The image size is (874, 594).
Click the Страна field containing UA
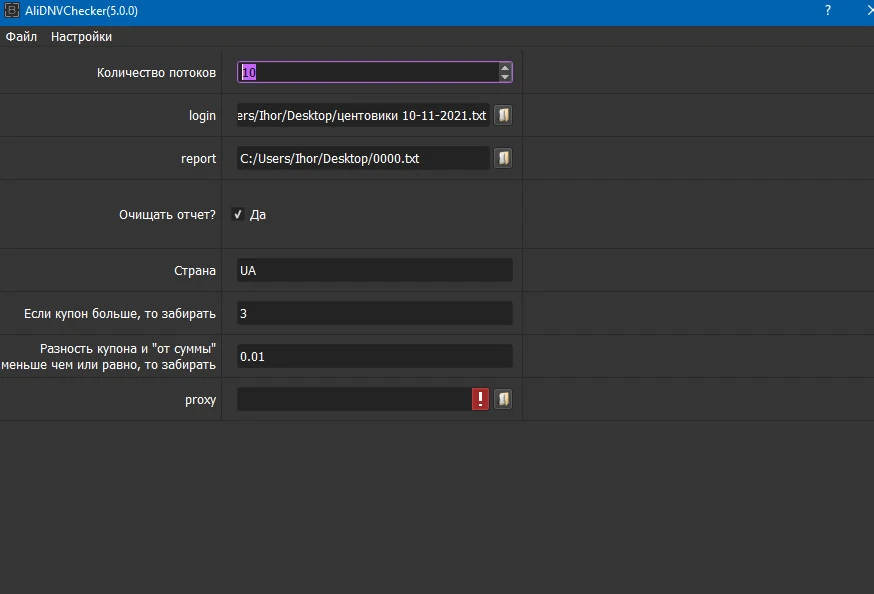click(x=375, y=270)
